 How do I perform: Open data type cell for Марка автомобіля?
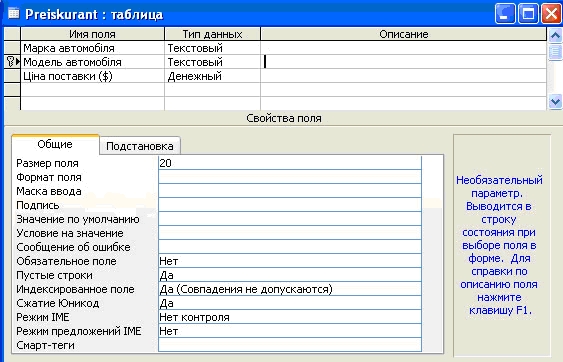tap(212, 48)
